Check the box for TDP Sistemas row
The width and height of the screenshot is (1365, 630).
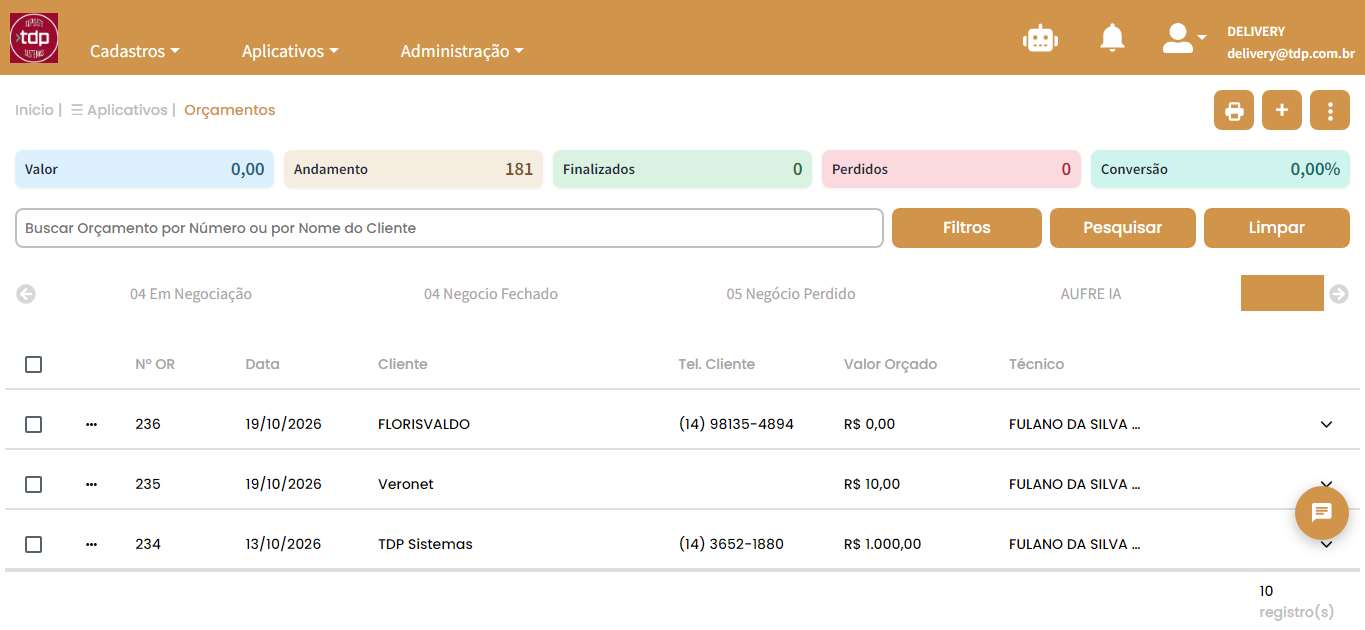click(33, 544)
